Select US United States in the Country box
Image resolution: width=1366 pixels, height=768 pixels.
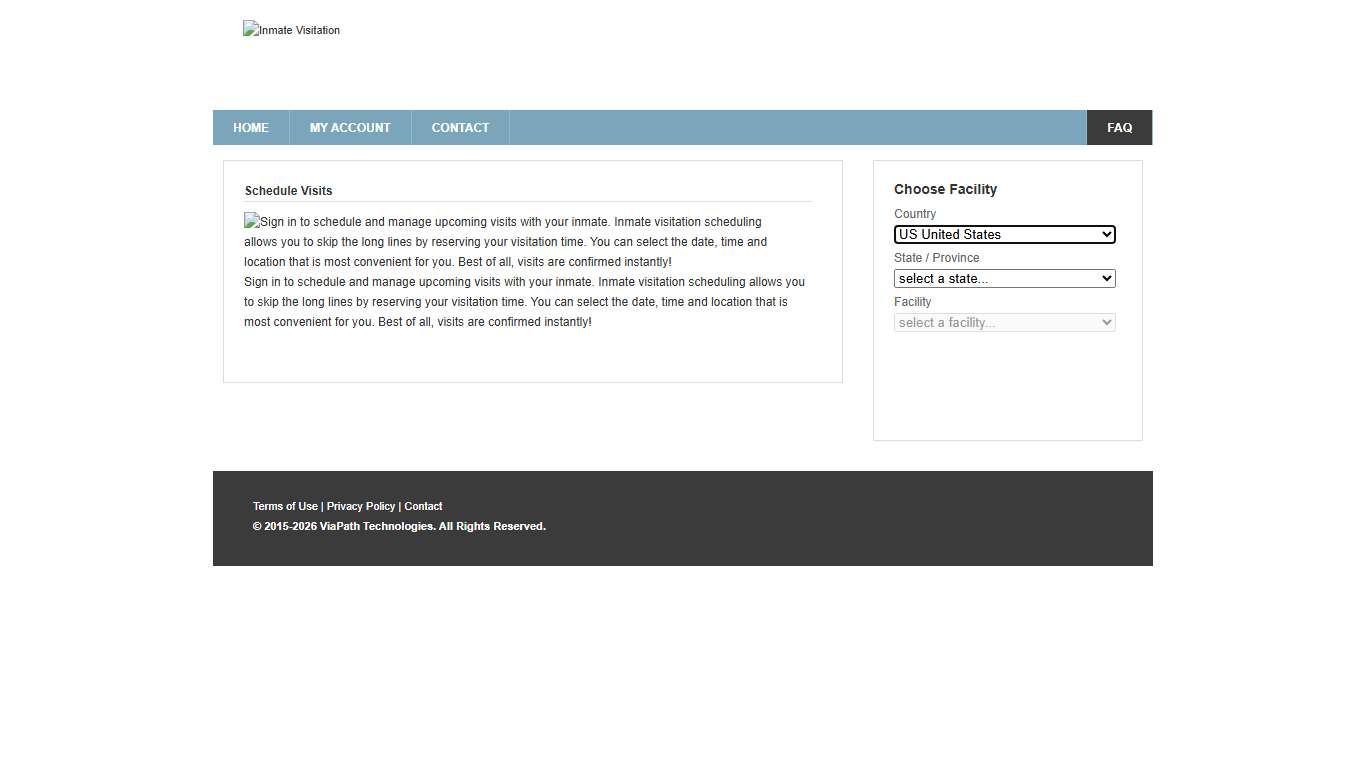click(x=1004, y=234)
